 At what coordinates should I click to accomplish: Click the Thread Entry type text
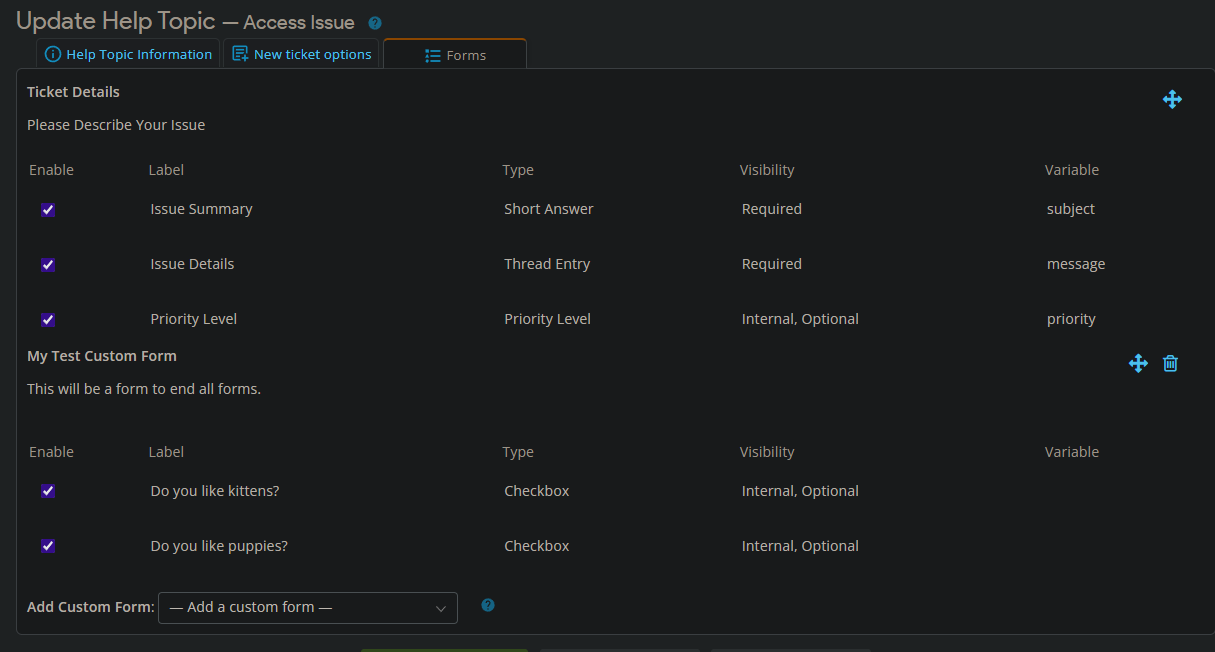[x=547, y=264]
